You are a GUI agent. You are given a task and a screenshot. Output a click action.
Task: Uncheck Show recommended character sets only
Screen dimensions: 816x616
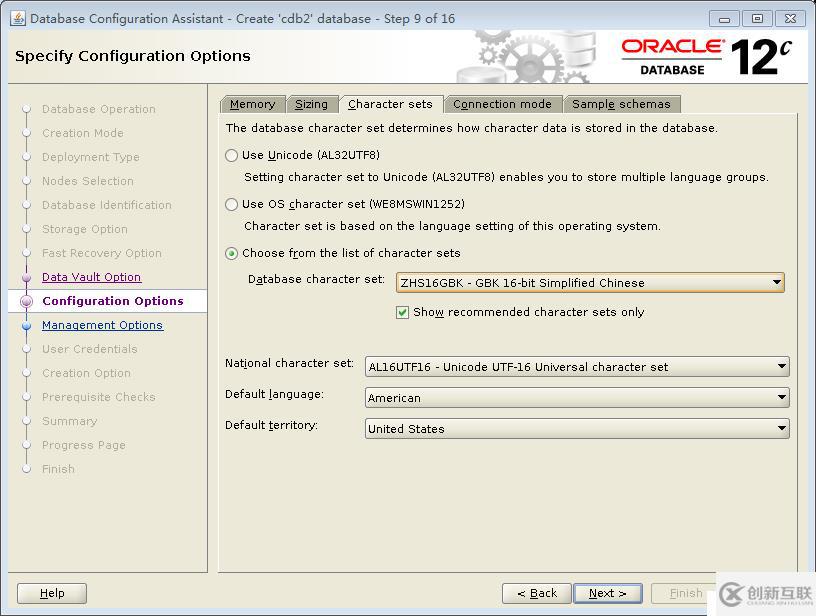pos(402,312)
